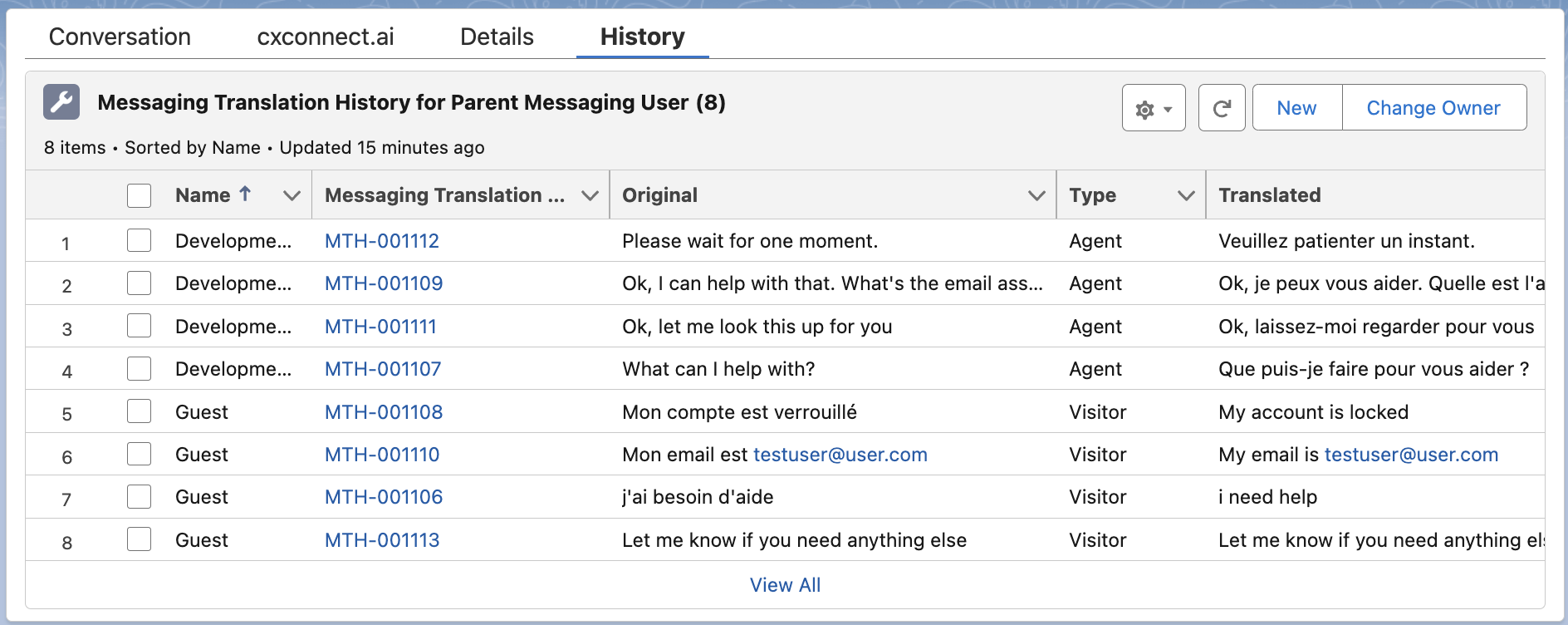Image resolution: width=1568 pixels, height=625 pixels.
Task: Select the checkbox for row MTH-001112
Action: click(x=139, y=241)
